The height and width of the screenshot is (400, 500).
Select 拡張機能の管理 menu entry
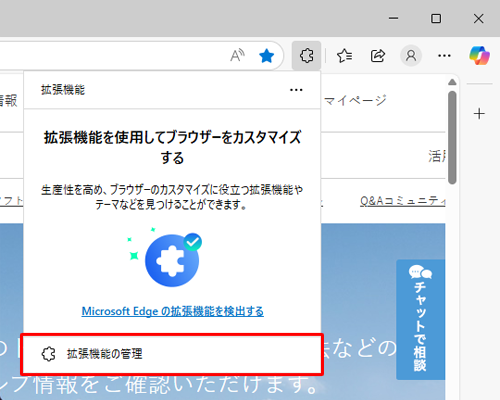click(x=172, y=354)
